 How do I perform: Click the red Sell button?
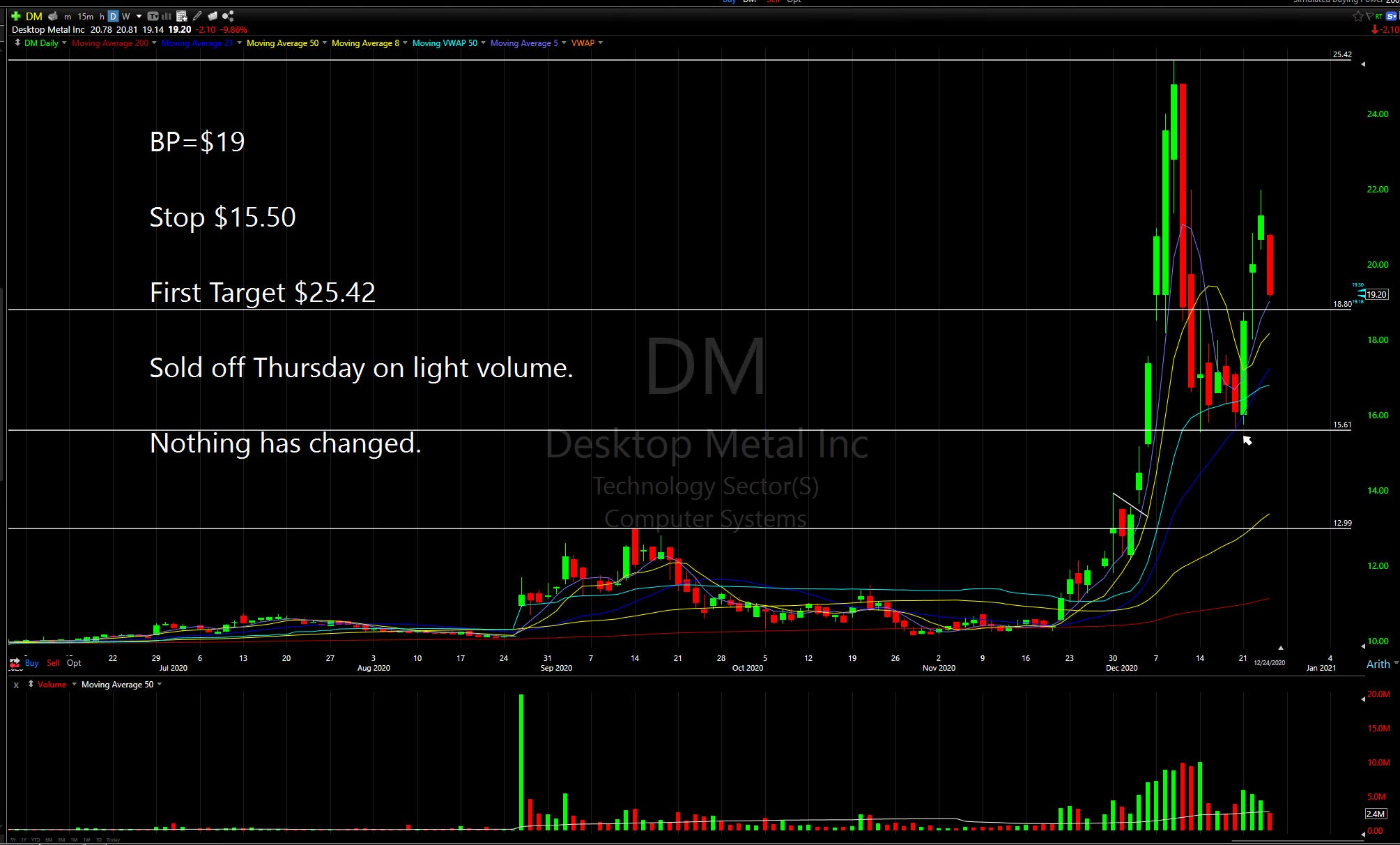click(x=54, y=663)
